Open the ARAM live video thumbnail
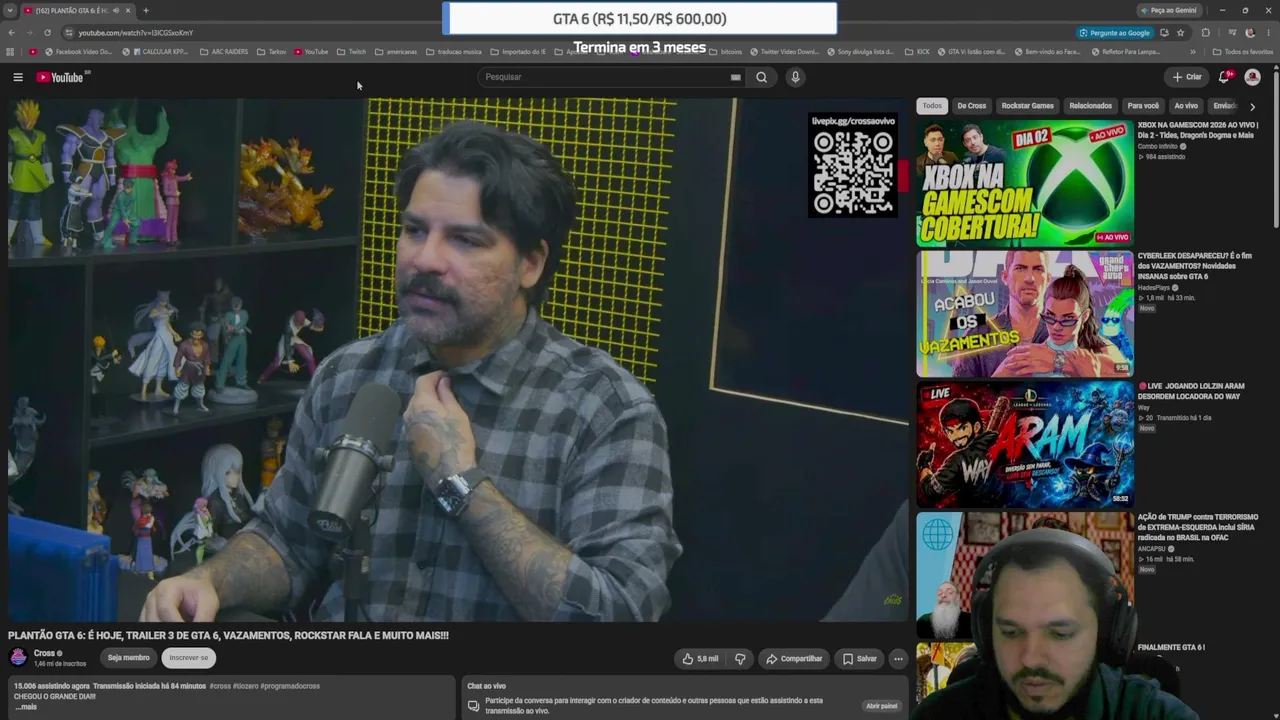The width and height of the screenshot is (1280, 720). tap(1025, 444)
